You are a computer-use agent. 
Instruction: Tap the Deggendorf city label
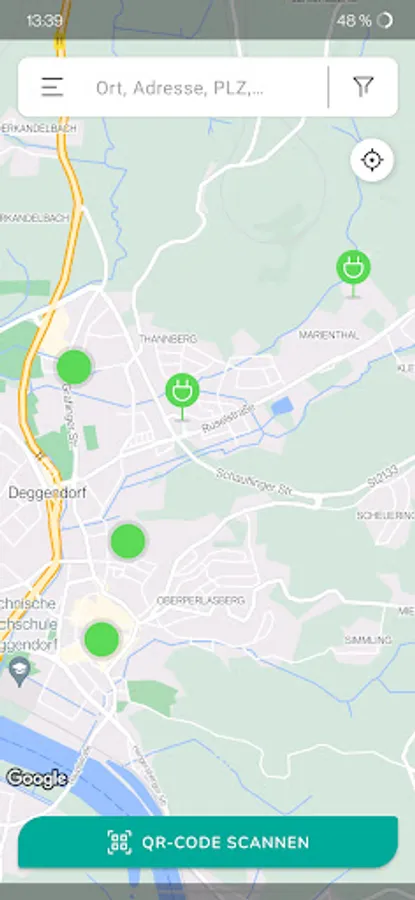tap(48, 492)
